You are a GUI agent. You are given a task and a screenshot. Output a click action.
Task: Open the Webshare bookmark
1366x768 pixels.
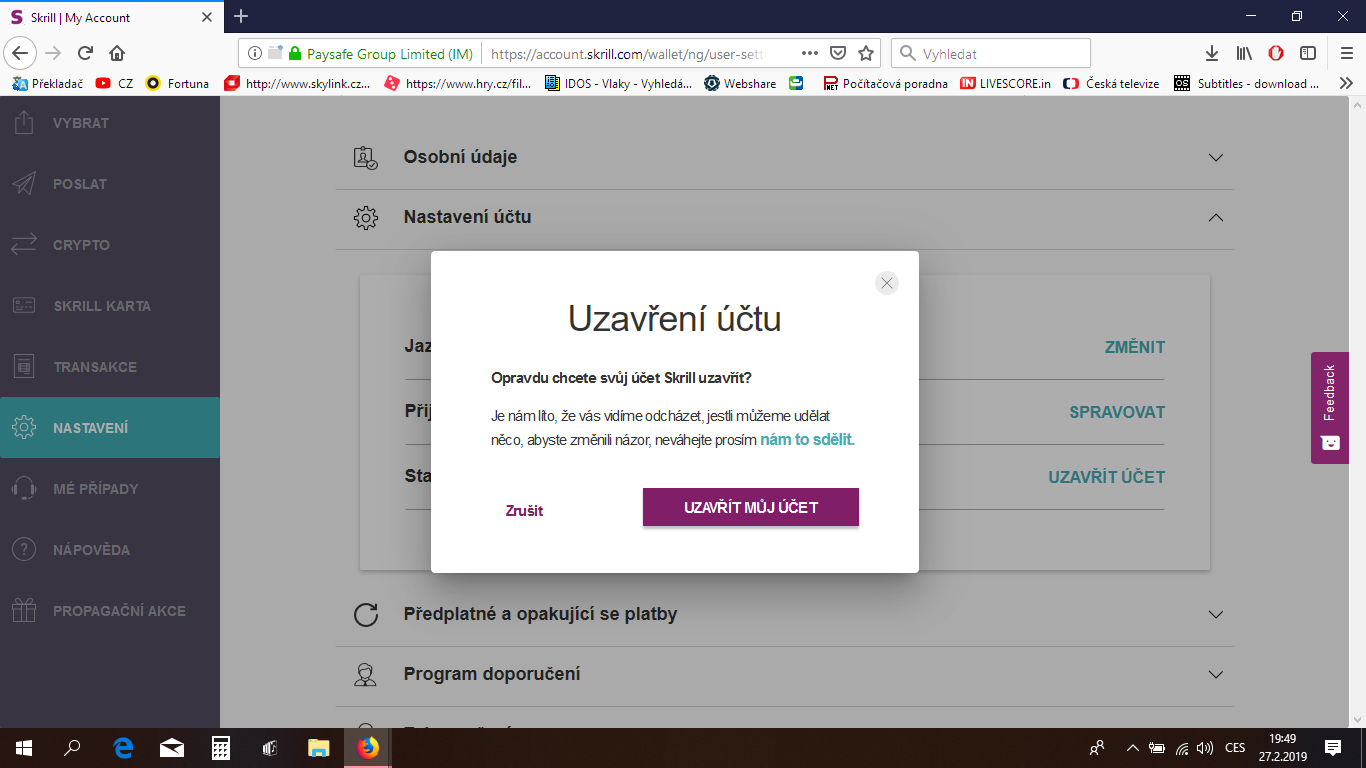741,84
